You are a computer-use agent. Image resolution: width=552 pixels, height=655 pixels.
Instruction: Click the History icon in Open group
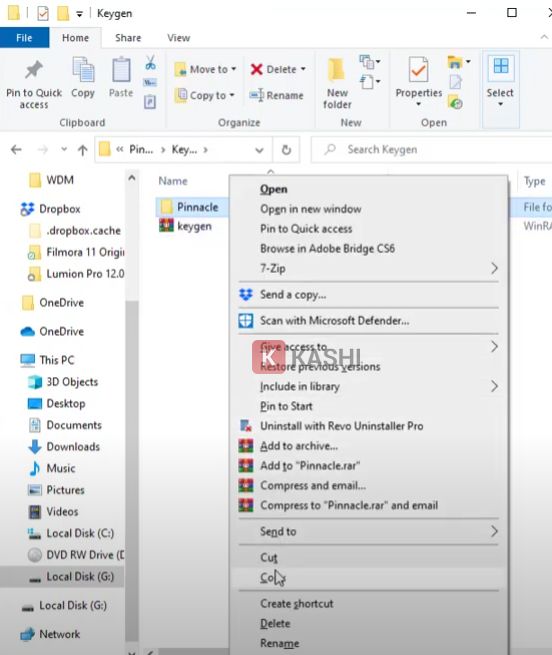coord(455,102)
